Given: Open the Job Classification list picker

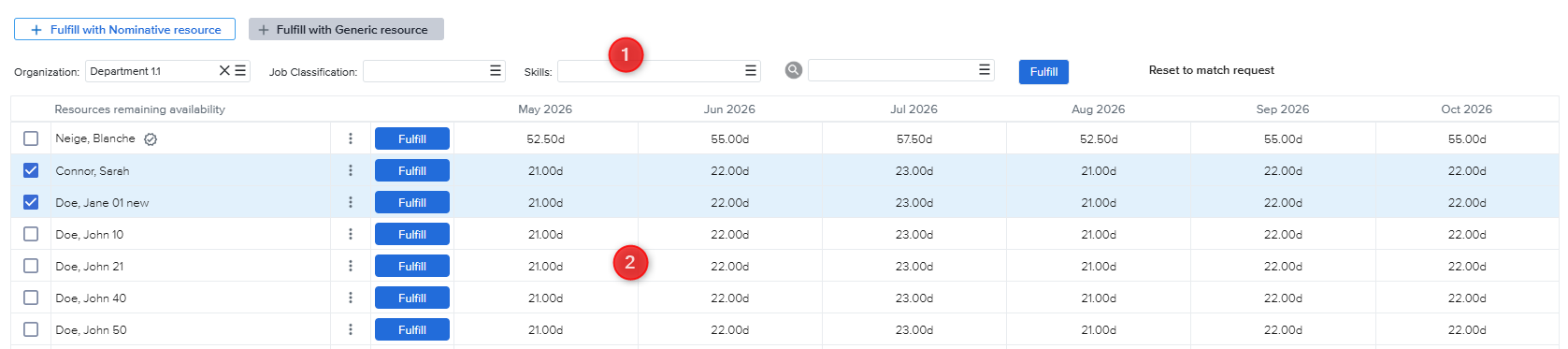Looking at the screenshot, I should coord(496,70).
